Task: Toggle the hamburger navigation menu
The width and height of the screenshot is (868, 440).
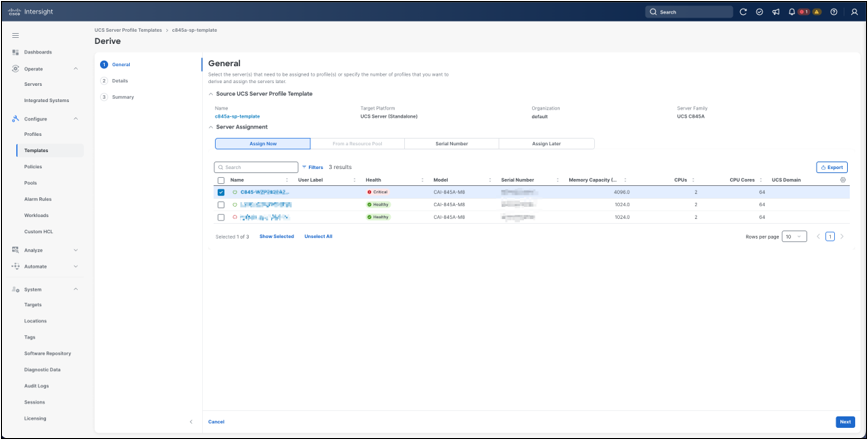Action: click(x=16, y=35)
